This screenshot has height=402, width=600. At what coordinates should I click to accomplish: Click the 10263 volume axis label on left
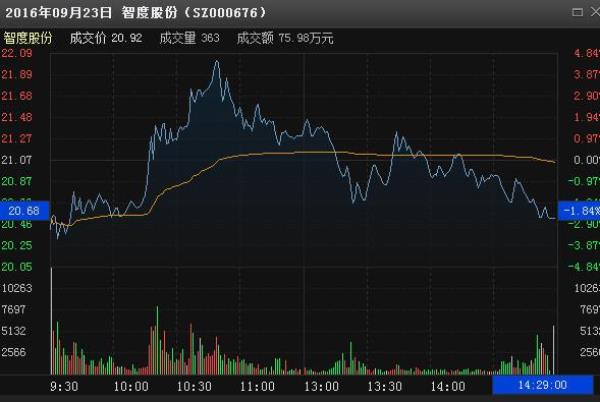point(19,288)
